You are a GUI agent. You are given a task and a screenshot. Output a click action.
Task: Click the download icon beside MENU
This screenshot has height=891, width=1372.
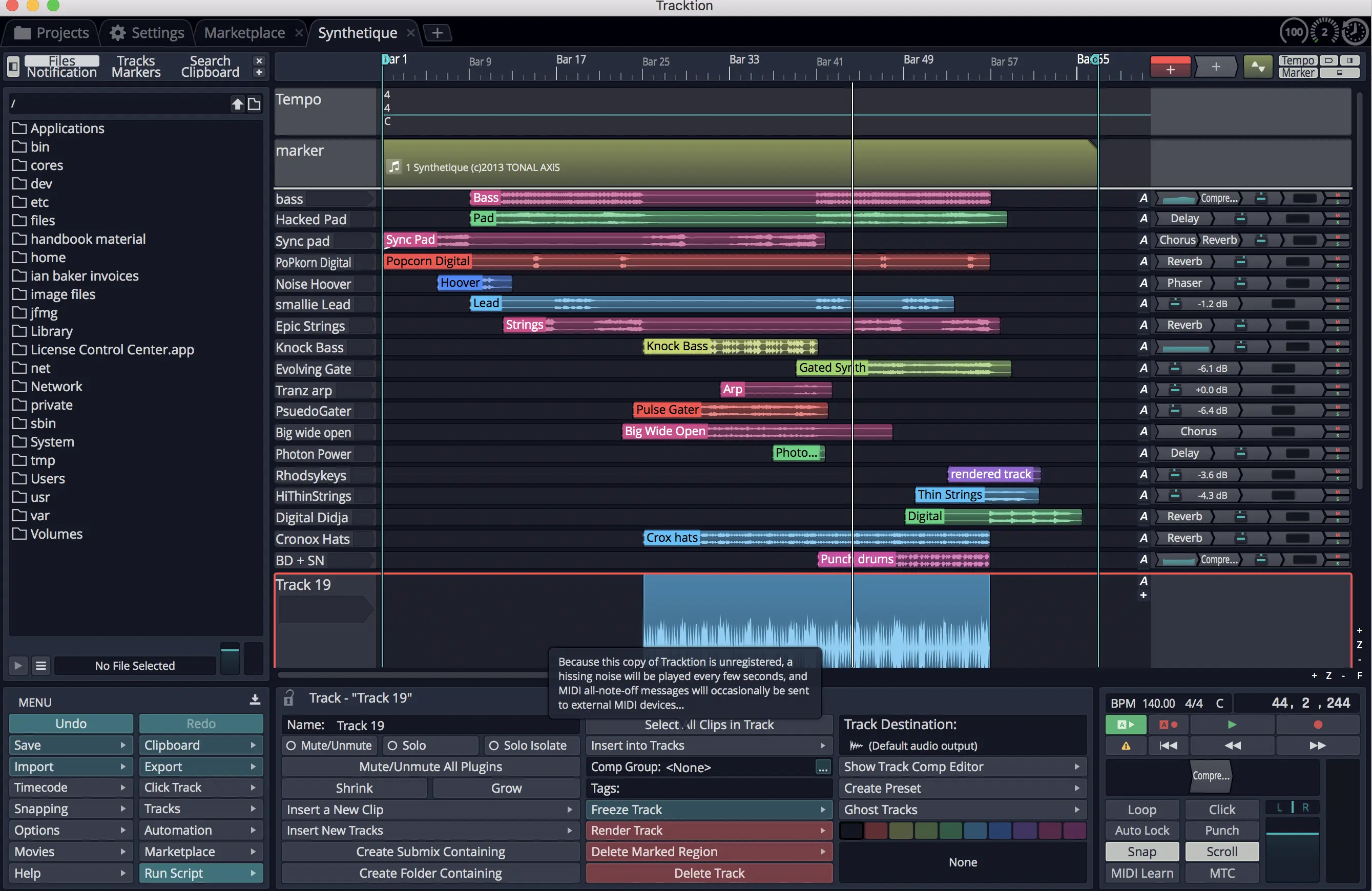tap(255, 700)
